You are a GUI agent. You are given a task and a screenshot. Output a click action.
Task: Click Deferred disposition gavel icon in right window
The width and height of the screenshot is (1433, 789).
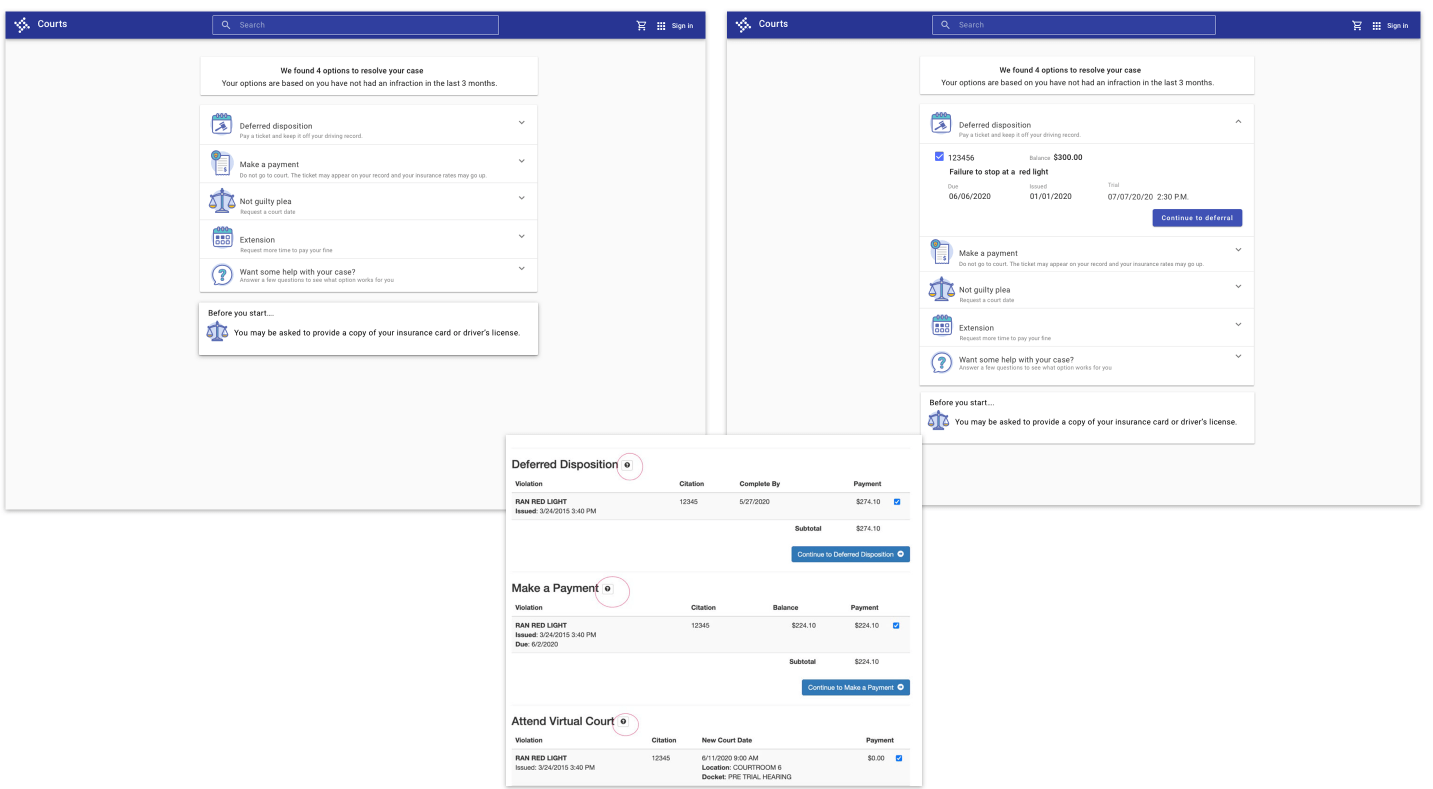point(941,123)
